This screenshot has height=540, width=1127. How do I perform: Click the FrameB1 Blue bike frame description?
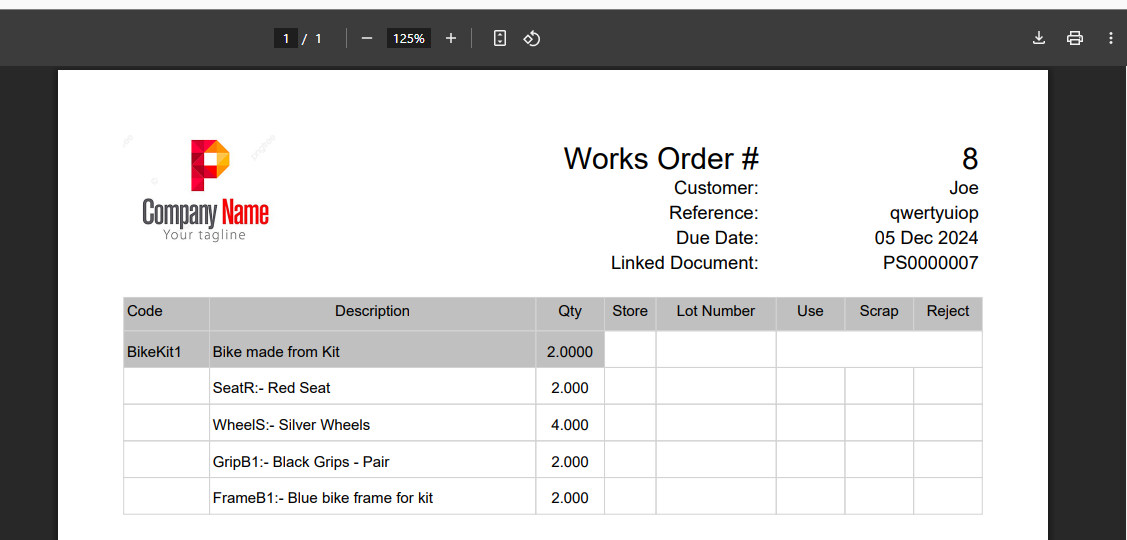coord(322,498)
